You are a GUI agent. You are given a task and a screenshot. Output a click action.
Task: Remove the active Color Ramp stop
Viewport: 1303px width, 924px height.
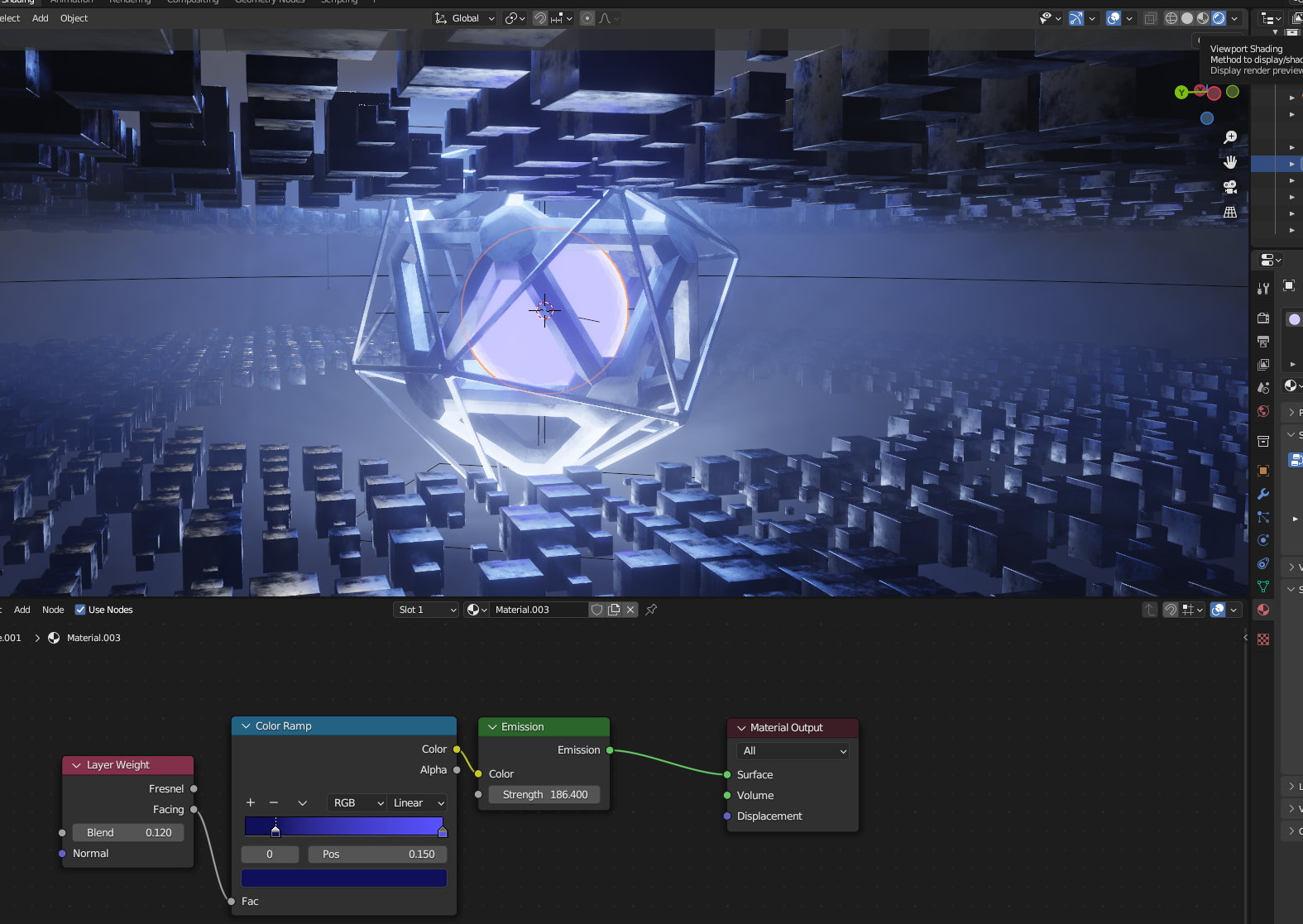[x=274, y=802]
